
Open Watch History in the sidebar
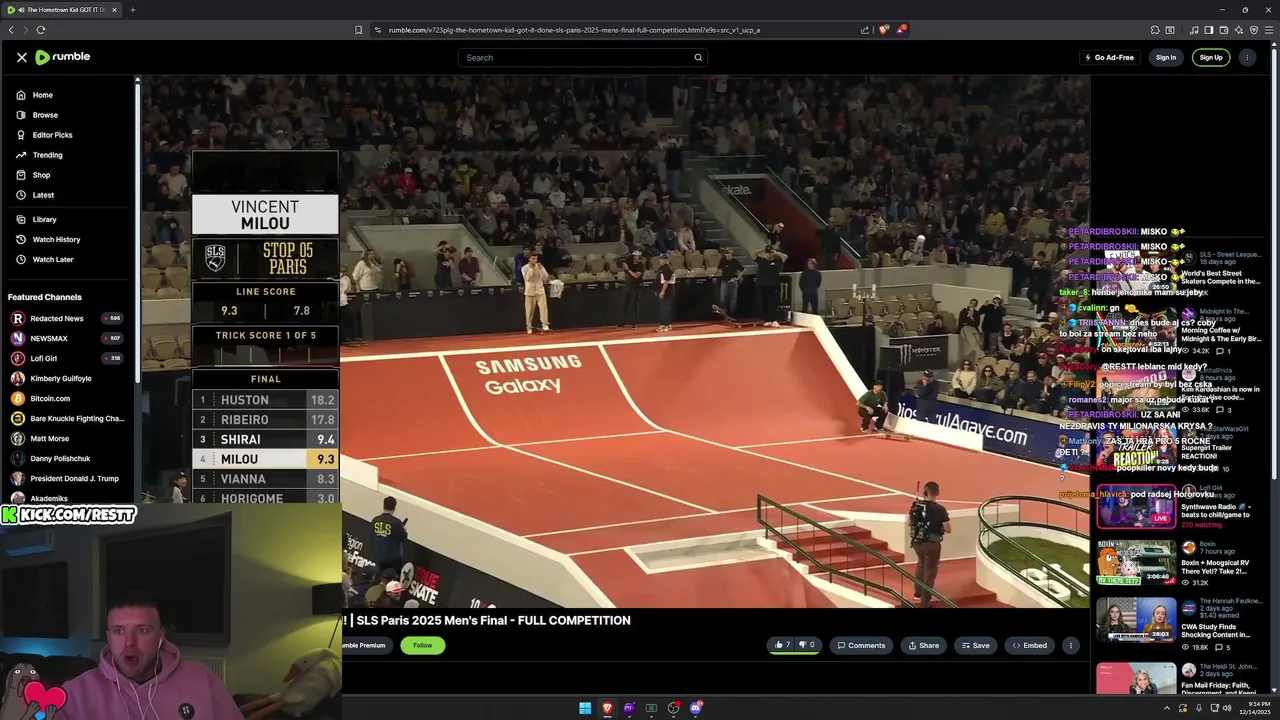pos(55,239)
